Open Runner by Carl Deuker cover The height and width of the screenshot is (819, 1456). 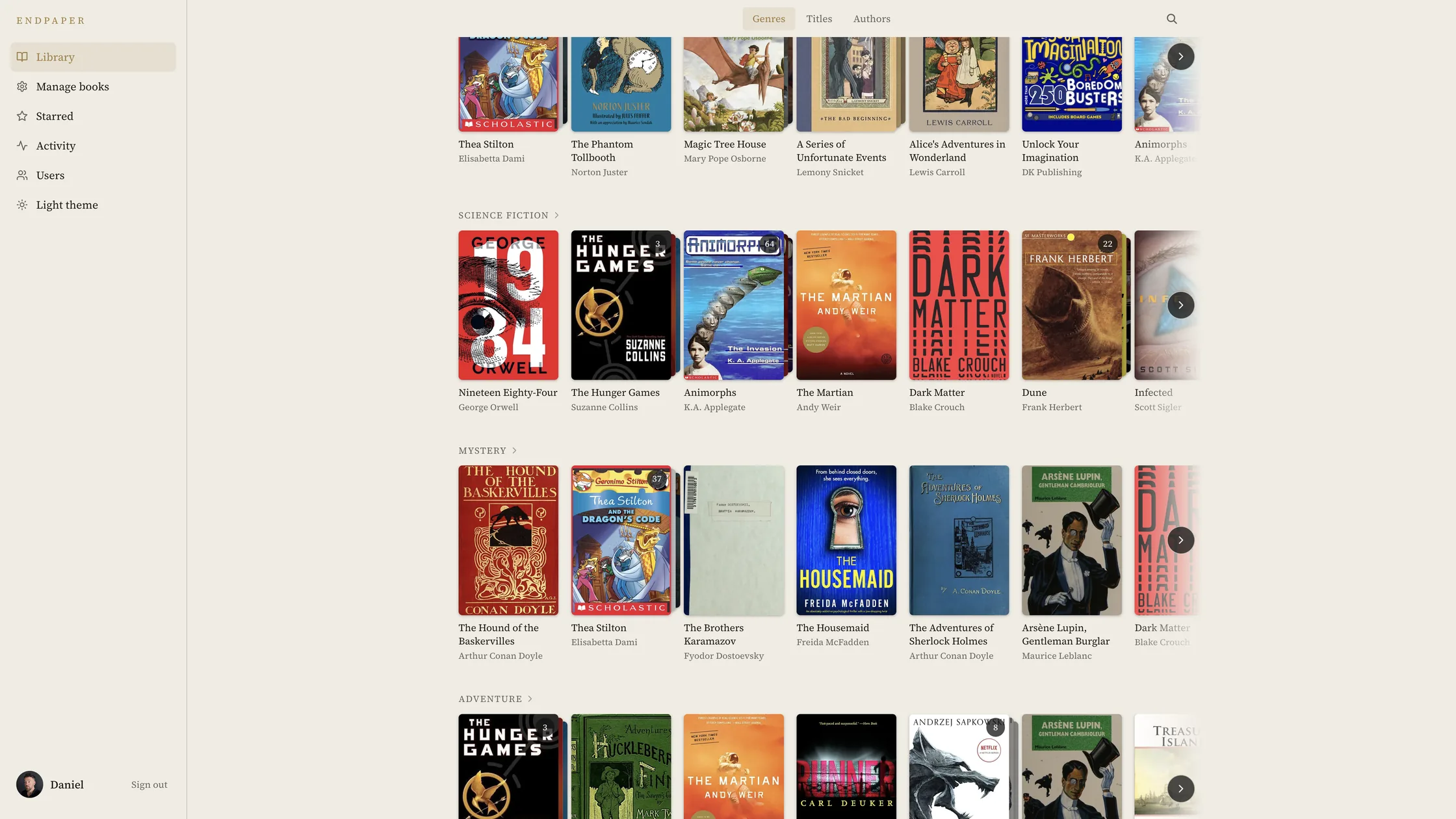pyautogui.click(x=846, y=766)
